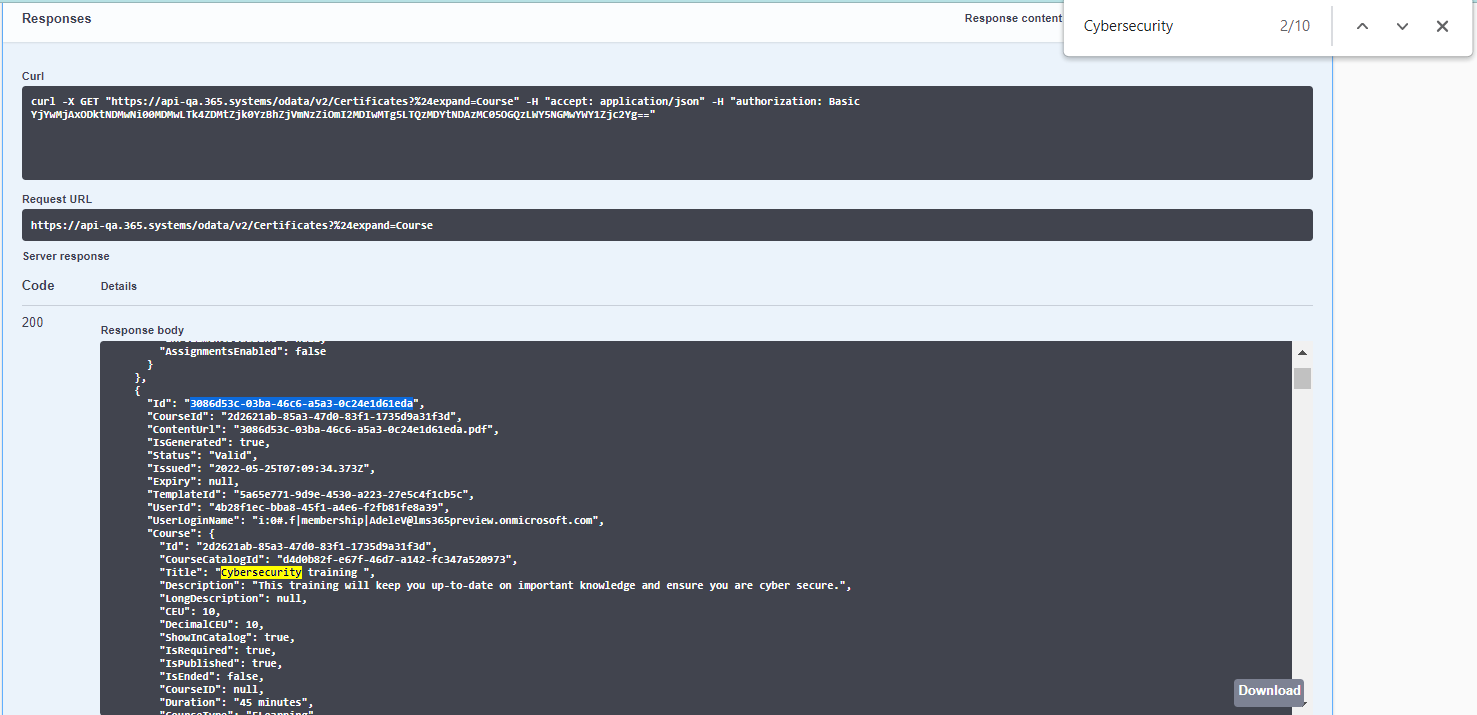Click the Responses section header

[x=56, y=18]
